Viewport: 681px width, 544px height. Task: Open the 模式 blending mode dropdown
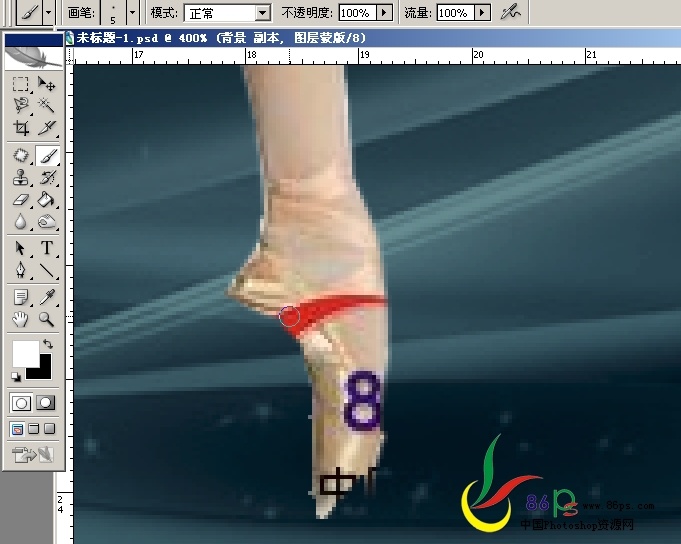coord(262,13)
